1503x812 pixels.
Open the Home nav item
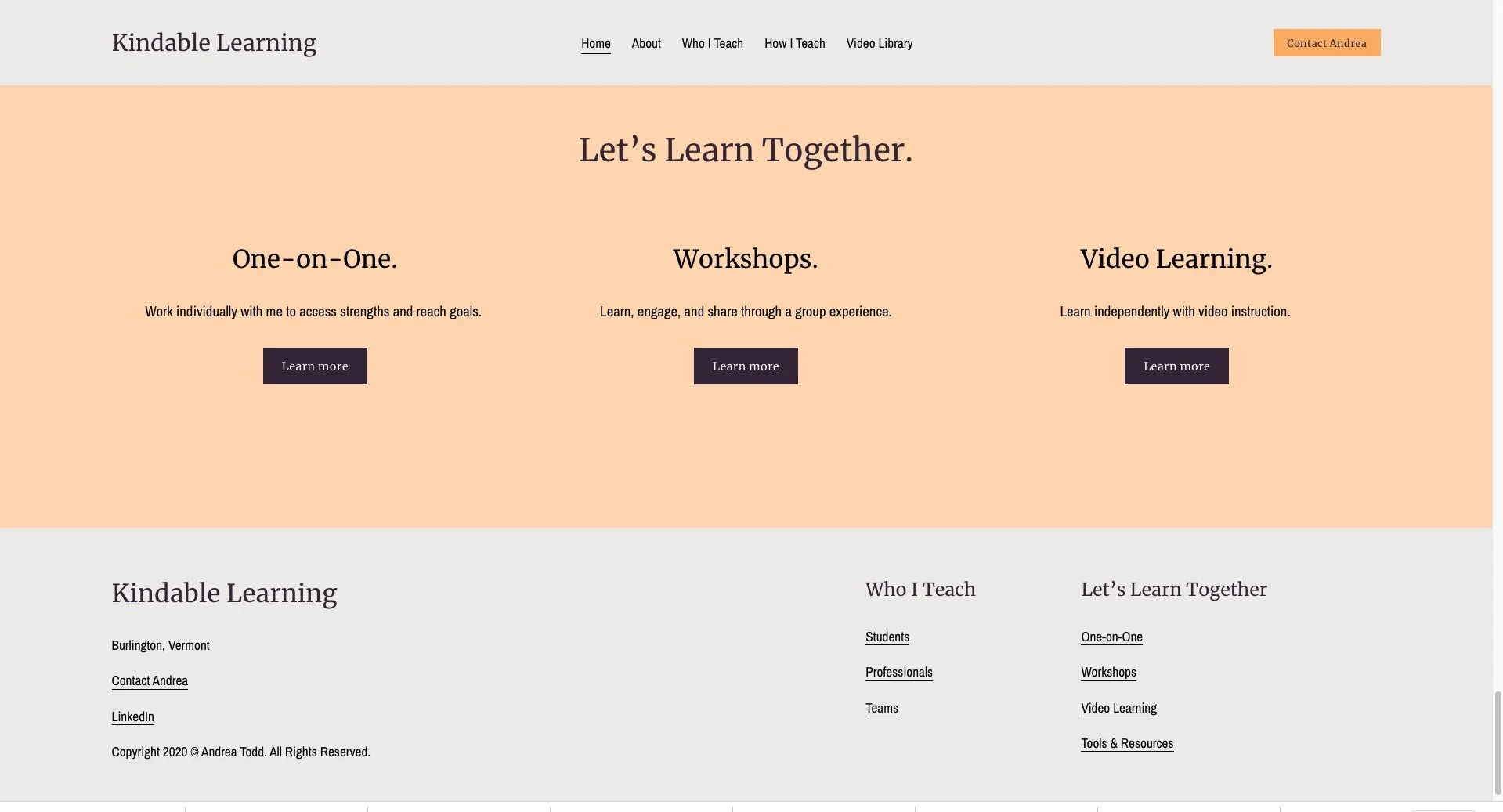[x=595, y=43]
